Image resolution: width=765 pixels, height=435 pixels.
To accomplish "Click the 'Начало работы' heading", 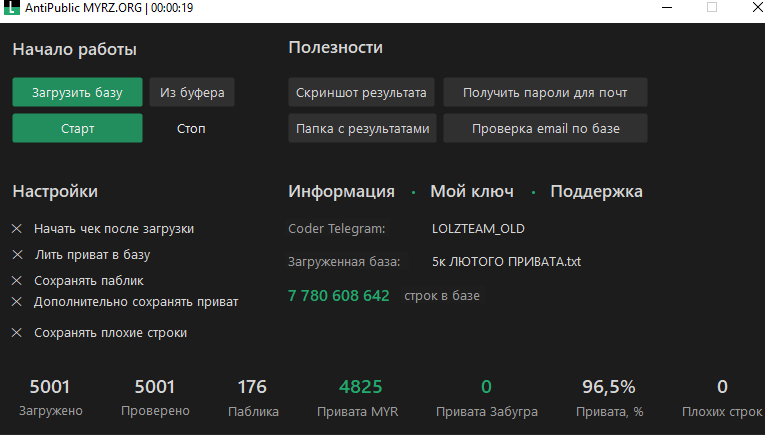I will click(75, 49).
